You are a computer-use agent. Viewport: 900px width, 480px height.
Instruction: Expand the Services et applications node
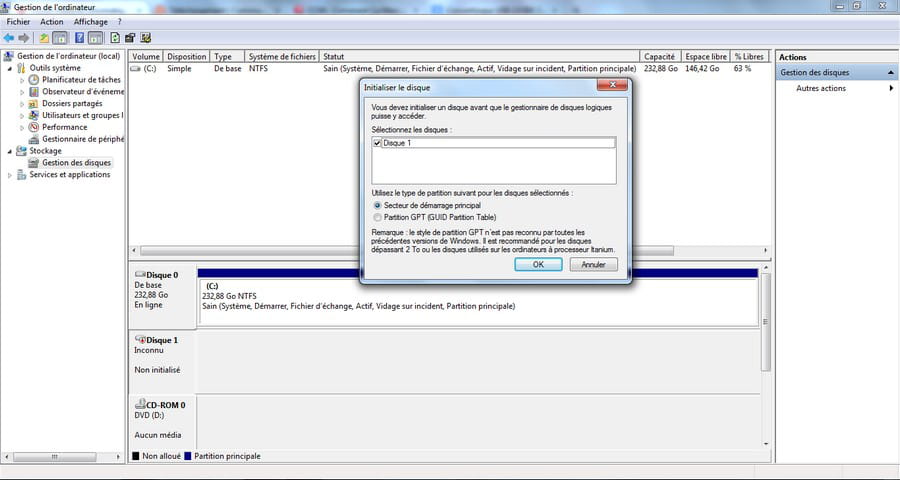click(10, 175)
